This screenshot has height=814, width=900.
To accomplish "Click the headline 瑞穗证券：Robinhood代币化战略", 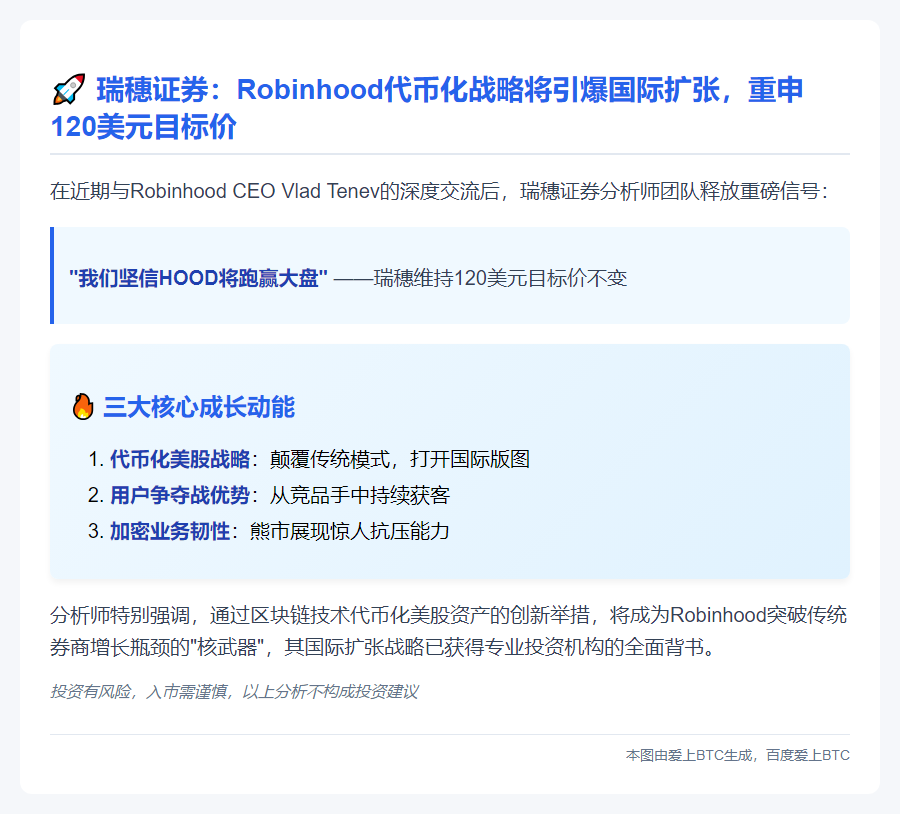I will click(426, 108).
